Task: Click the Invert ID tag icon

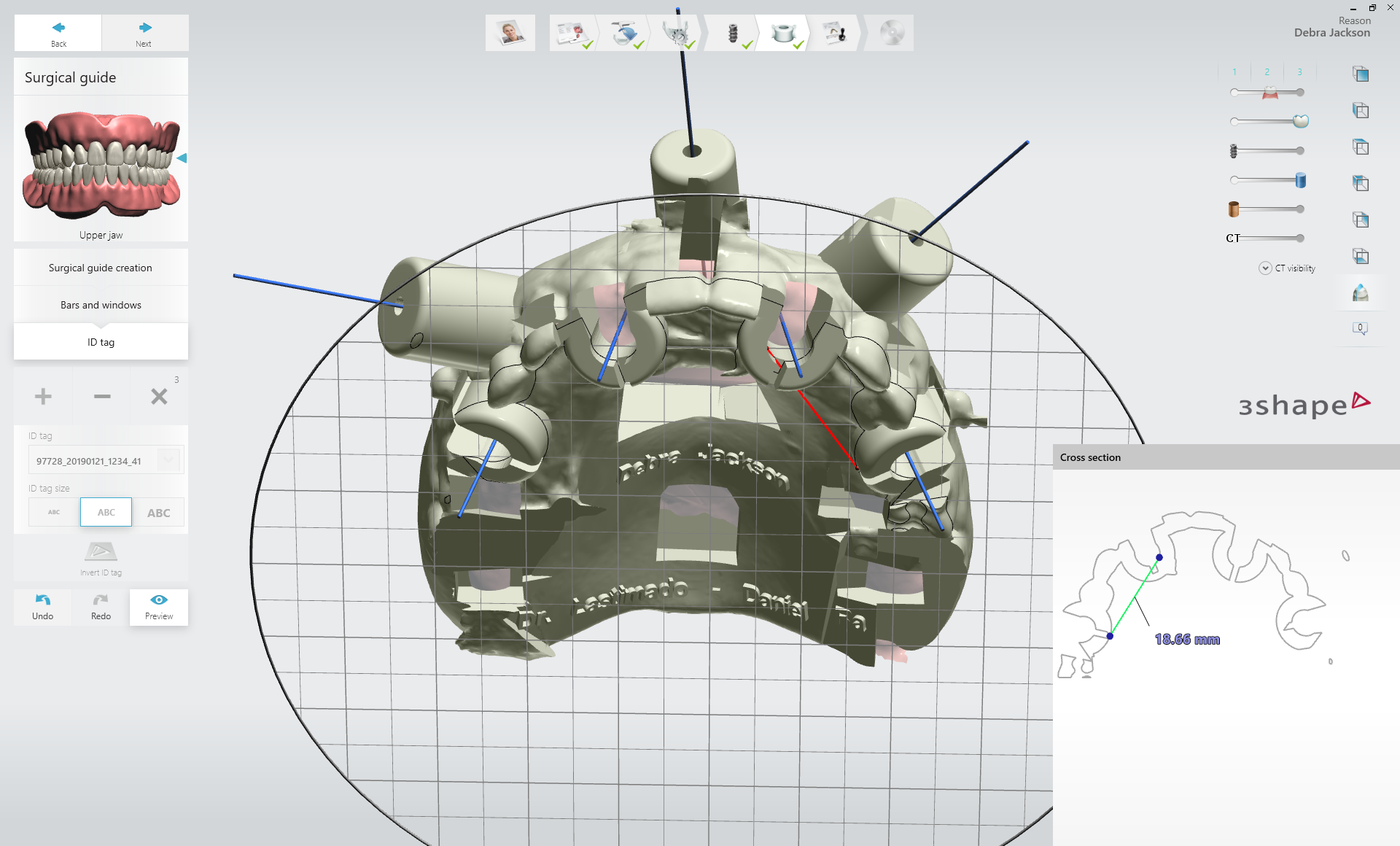Action: [101, 551]
